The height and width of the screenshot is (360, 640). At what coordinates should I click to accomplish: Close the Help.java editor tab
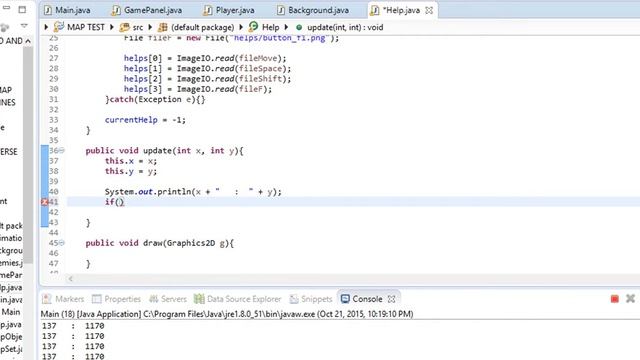point(429,11)
